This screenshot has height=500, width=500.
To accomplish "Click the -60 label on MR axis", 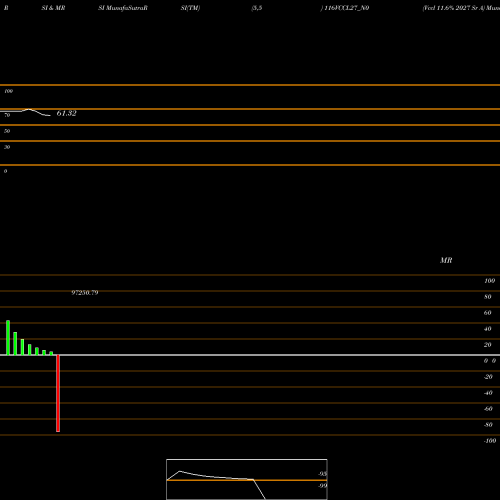I will pos(488,409).
